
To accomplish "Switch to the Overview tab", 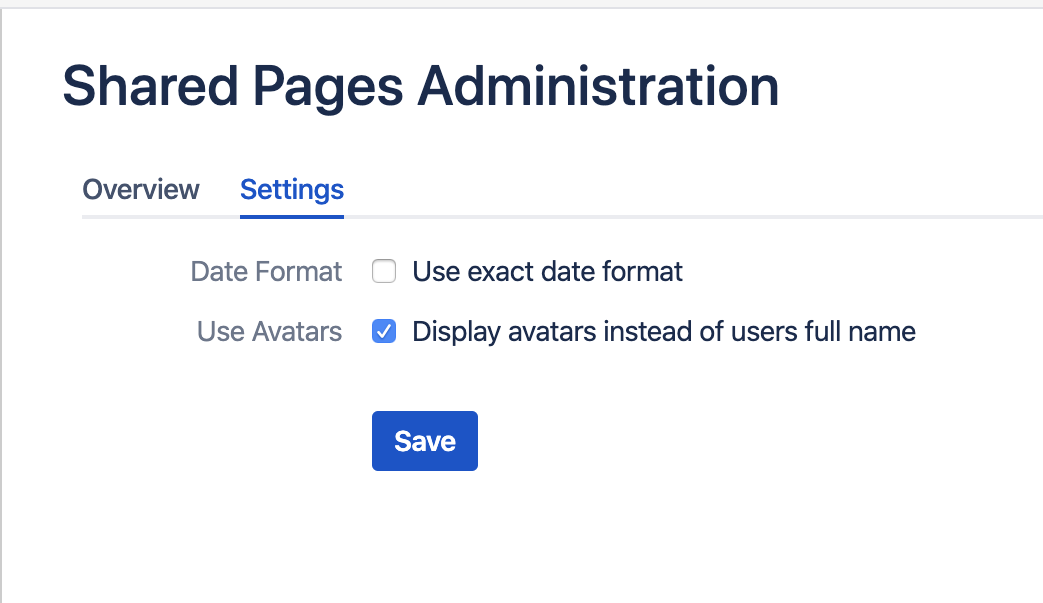I will tap(140, 189).
